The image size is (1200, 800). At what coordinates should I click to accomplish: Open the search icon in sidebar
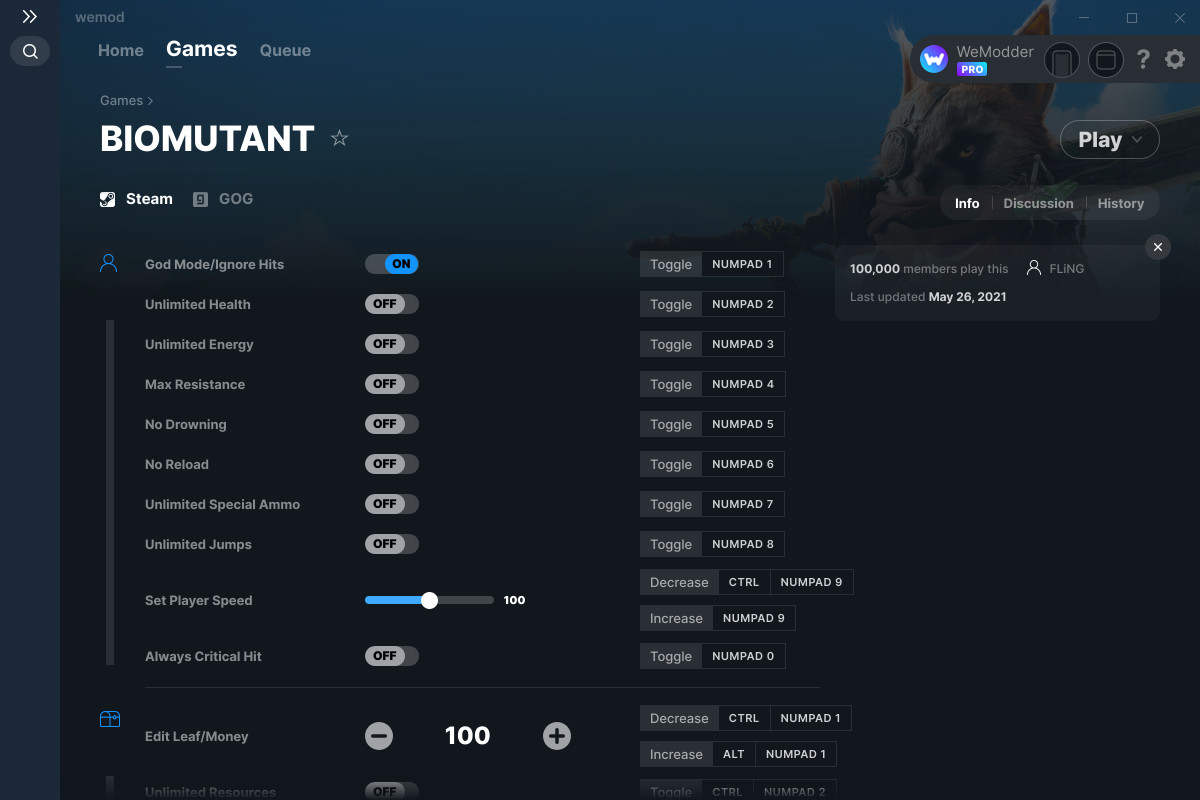click(x=30, y=51)
